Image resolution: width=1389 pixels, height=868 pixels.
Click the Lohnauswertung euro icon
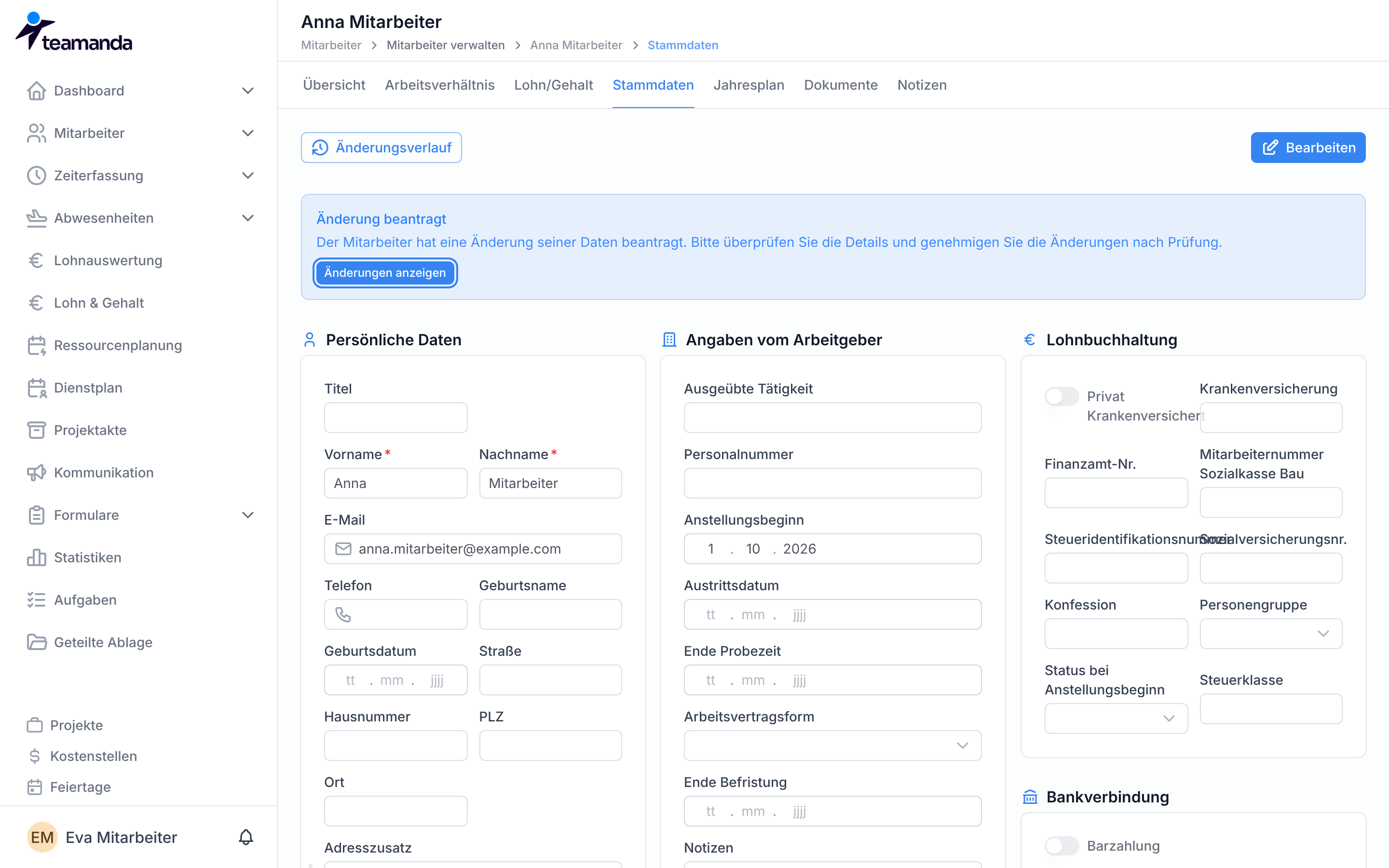pos(36,260)
